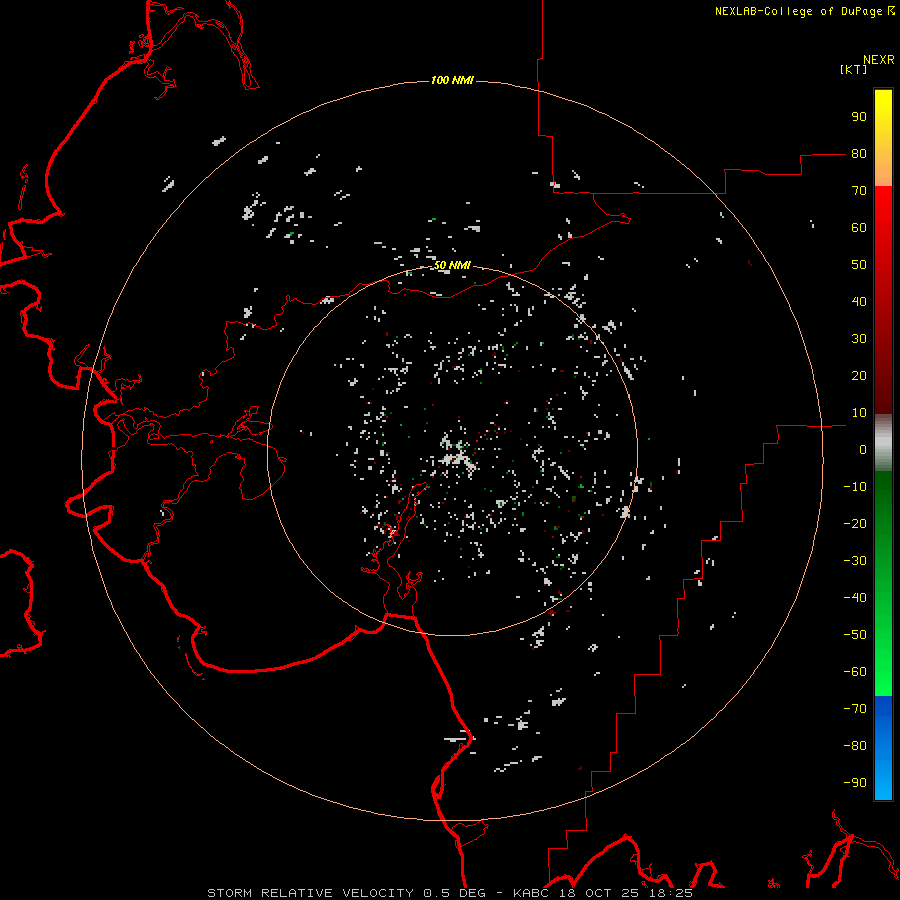Pick the blue bottom color bar segment near -80

(883, 746)
